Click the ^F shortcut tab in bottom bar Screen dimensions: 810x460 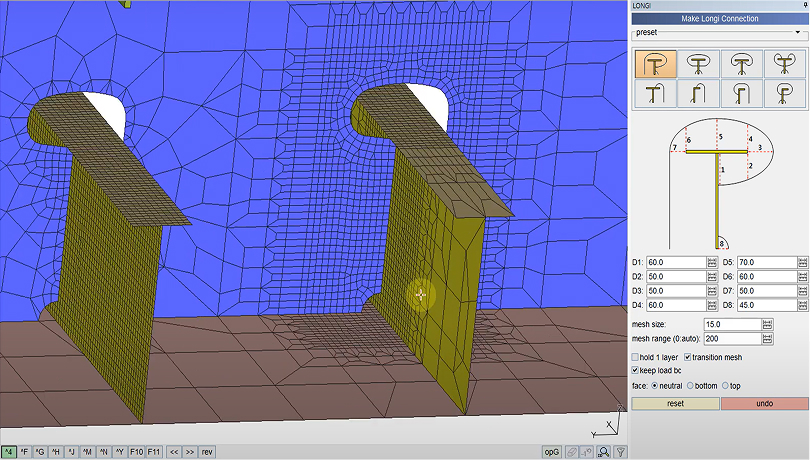25,452
